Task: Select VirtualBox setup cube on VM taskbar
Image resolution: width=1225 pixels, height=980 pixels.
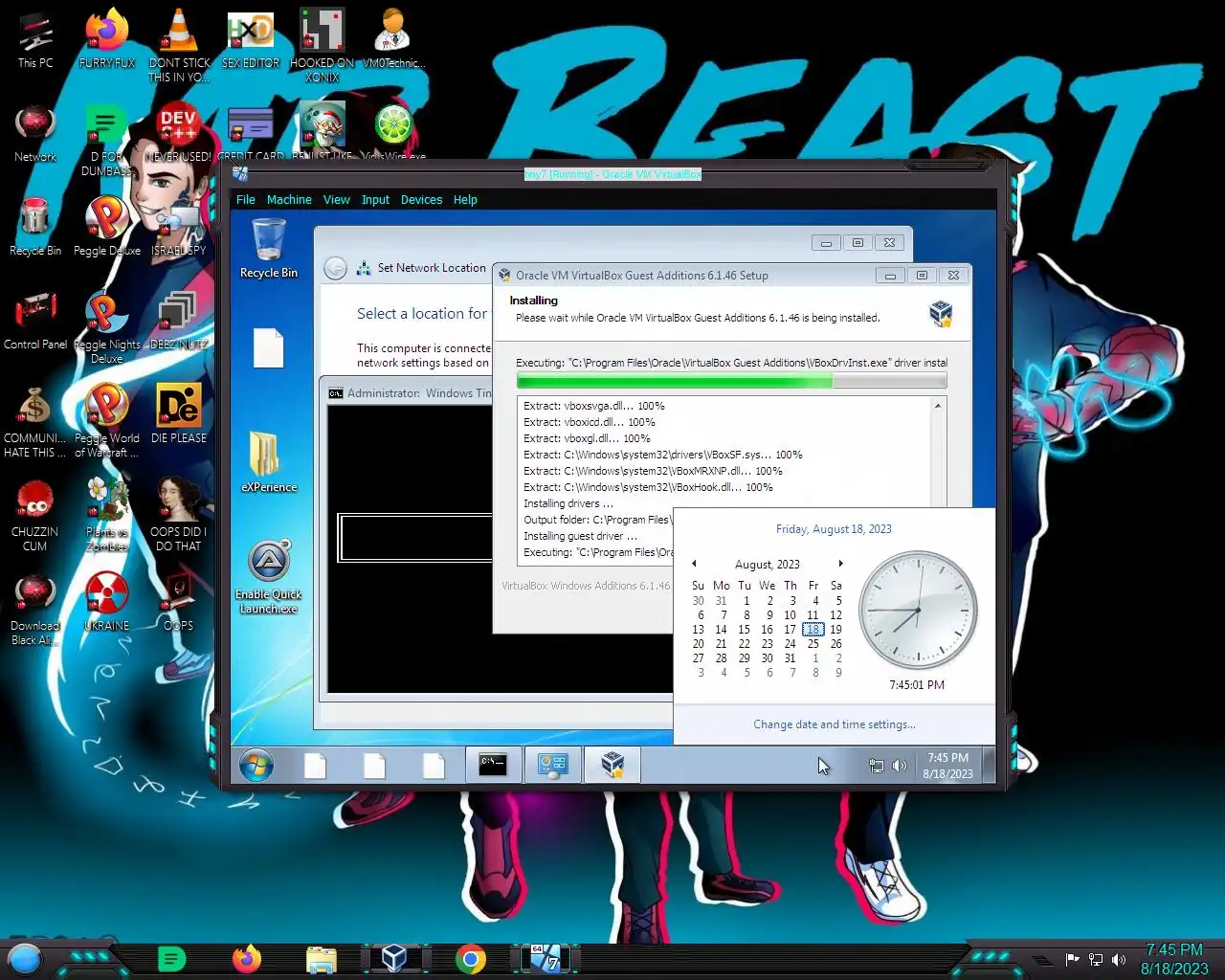Action: point(612,765)
